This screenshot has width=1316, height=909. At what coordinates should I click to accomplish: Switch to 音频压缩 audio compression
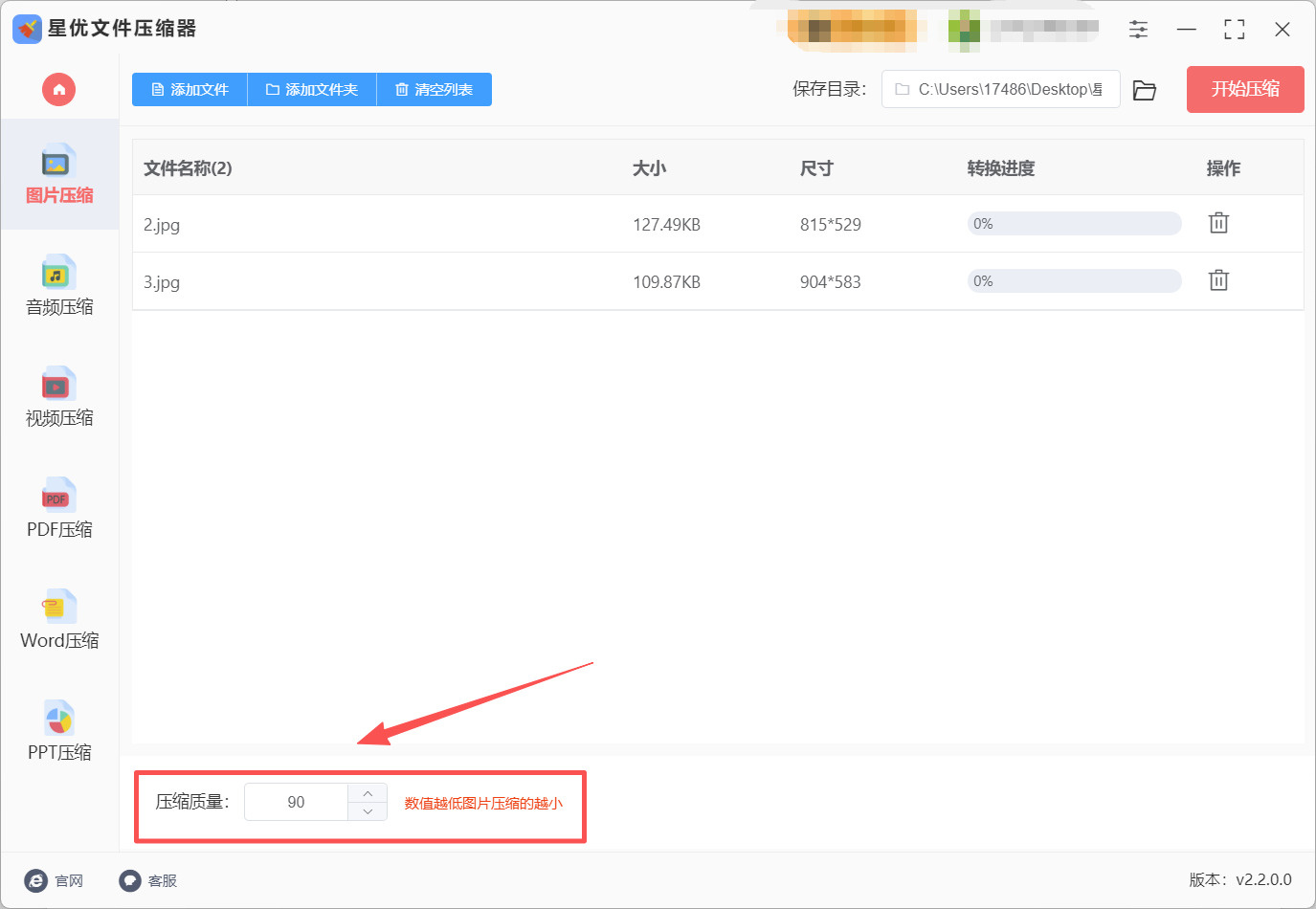(x=59, y=286)
